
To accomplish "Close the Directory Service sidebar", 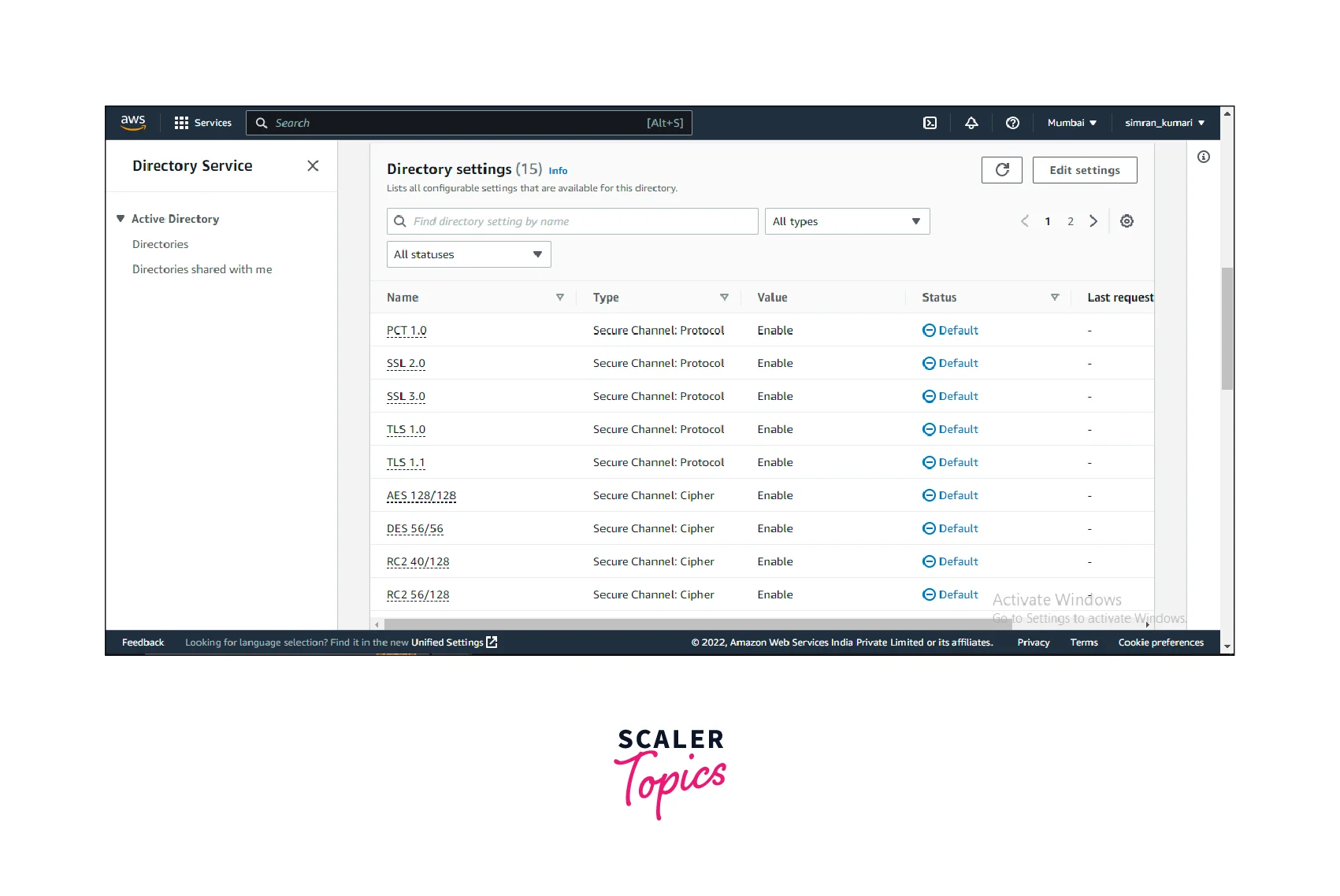I will point(313,166).
